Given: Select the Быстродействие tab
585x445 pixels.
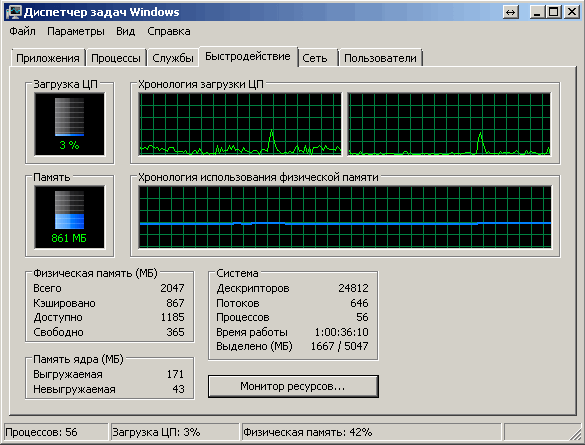Looking at the screenshot, I should 248,56.
